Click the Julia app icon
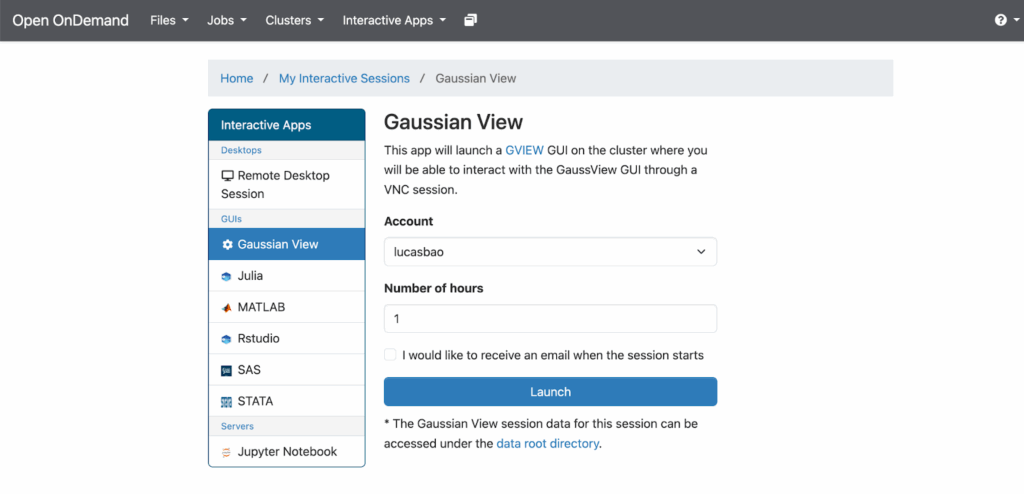Image resolution: width=1024 pixels, height=495 pixels. (x=227, y=275)
